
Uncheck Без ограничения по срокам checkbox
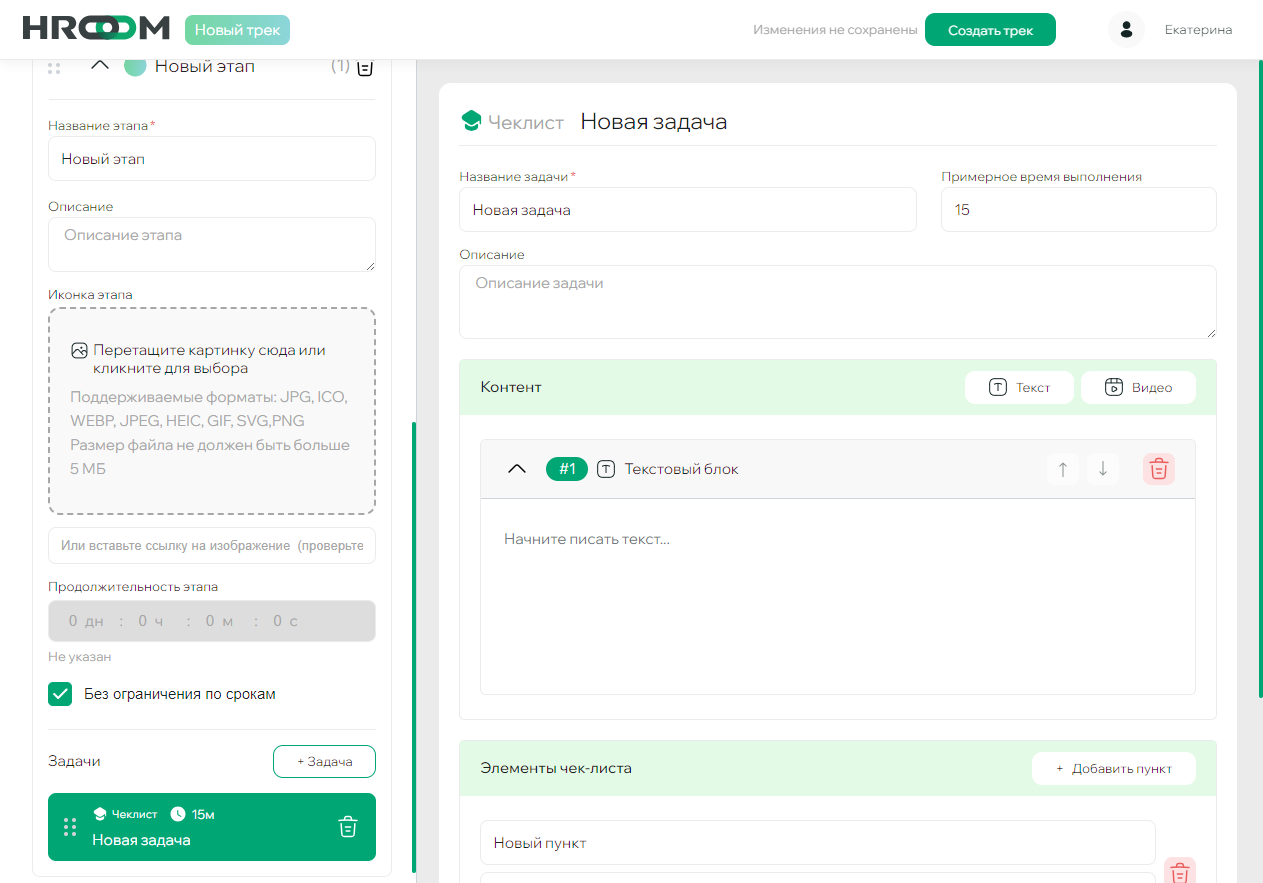tap(61, 694)
